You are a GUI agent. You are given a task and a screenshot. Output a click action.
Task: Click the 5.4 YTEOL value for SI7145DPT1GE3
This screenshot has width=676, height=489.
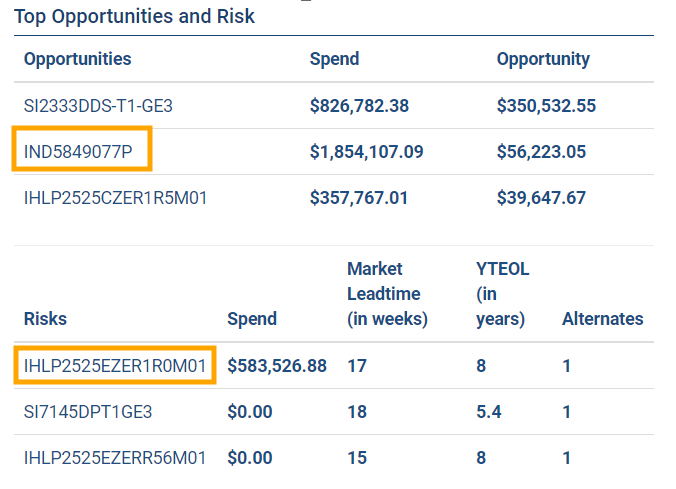point(488,412)
